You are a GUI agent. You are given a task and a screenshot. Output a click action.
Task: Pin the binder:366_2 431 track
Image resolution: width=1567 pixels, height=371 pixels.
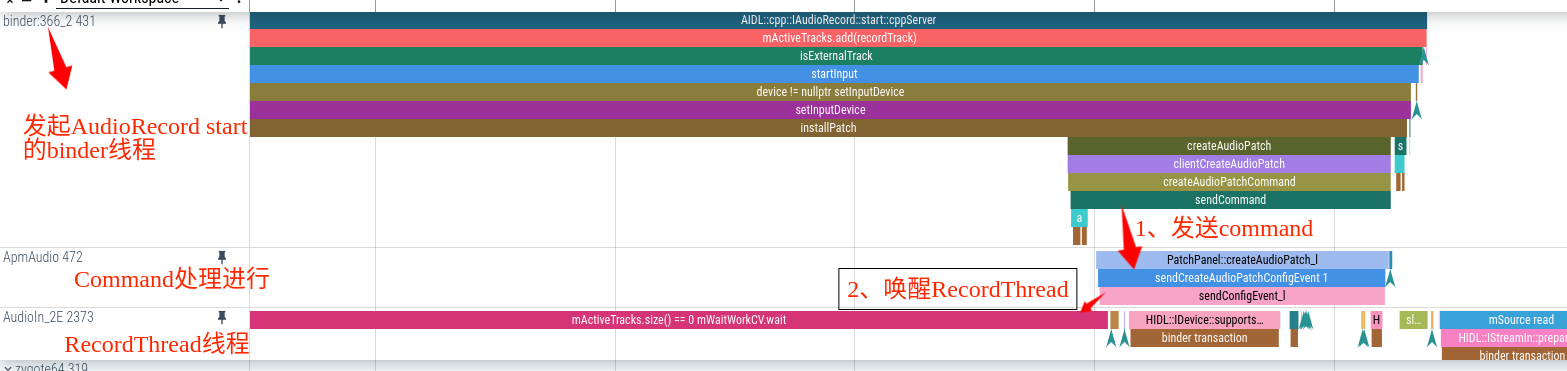[222, 21]
